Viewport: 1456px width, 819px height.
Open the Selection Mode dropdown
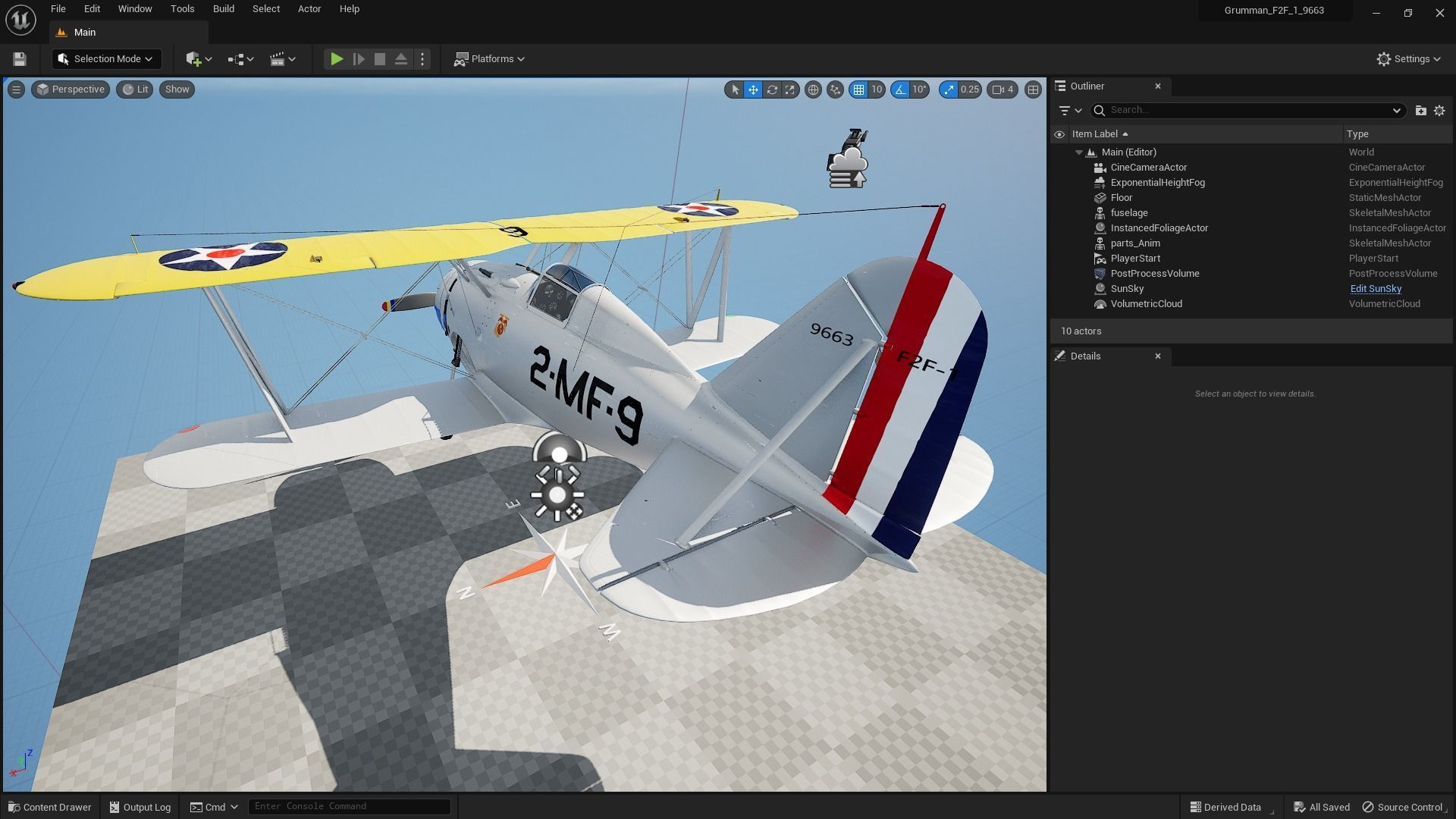pyautogui.click(x=106, y=59)
